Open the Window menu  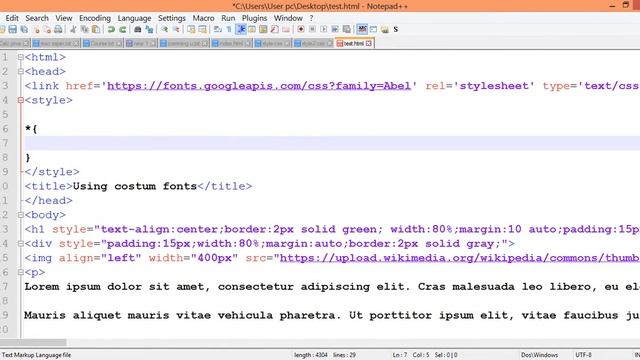[288, 18]
